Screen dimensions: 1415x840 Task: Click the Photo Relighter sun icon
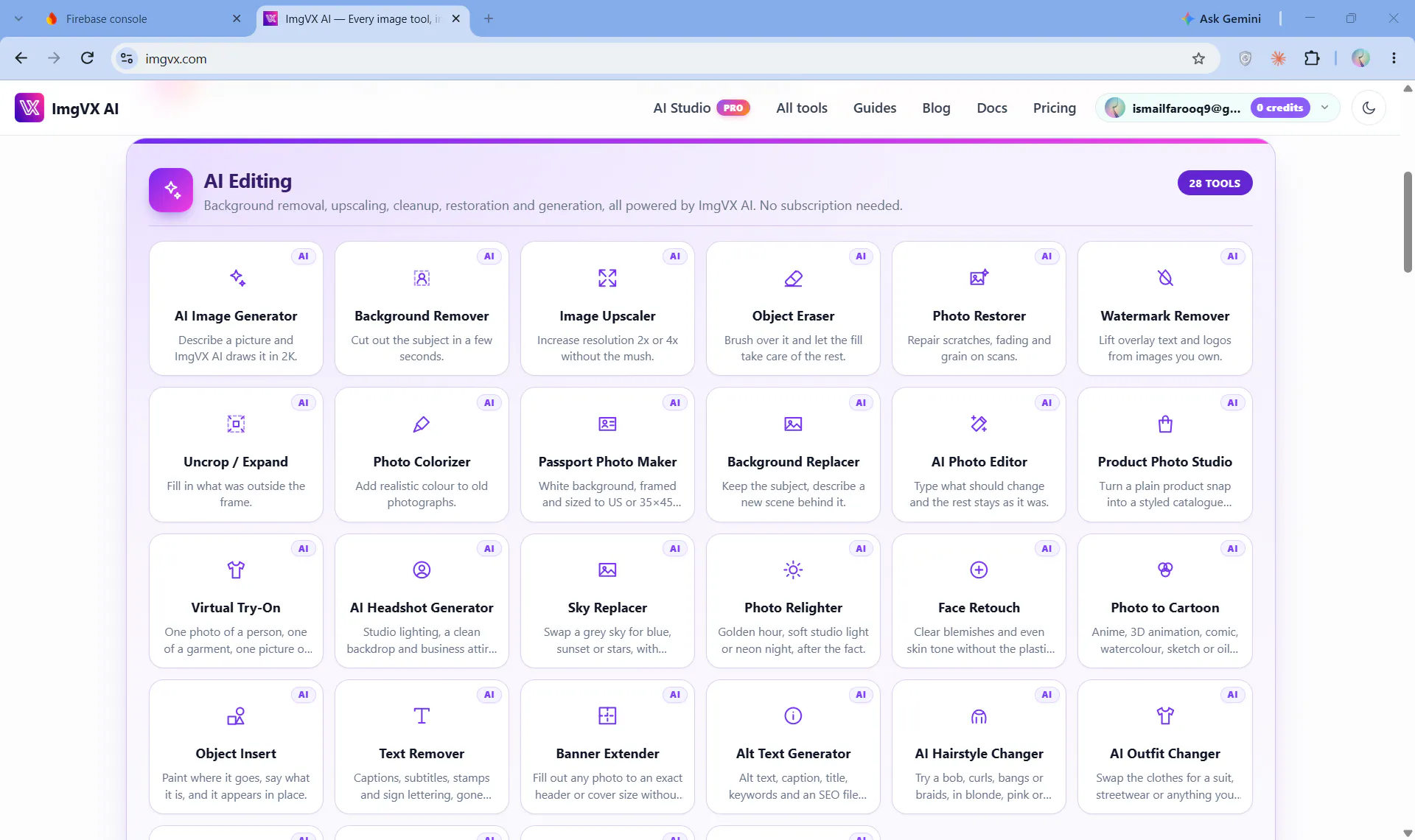point(793,570)
